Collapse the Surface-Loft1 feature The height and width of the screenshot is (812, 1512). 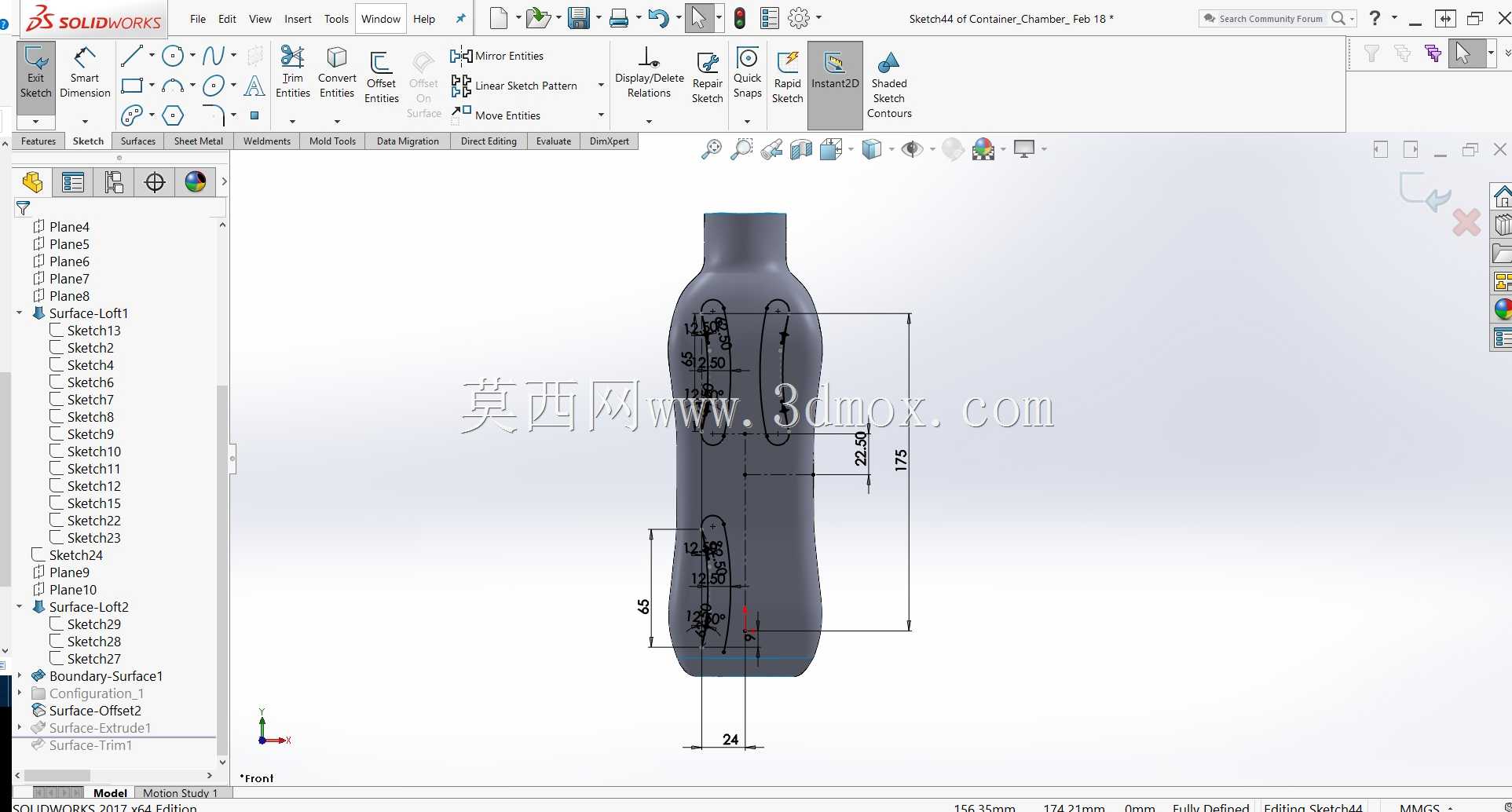[20, 313]
